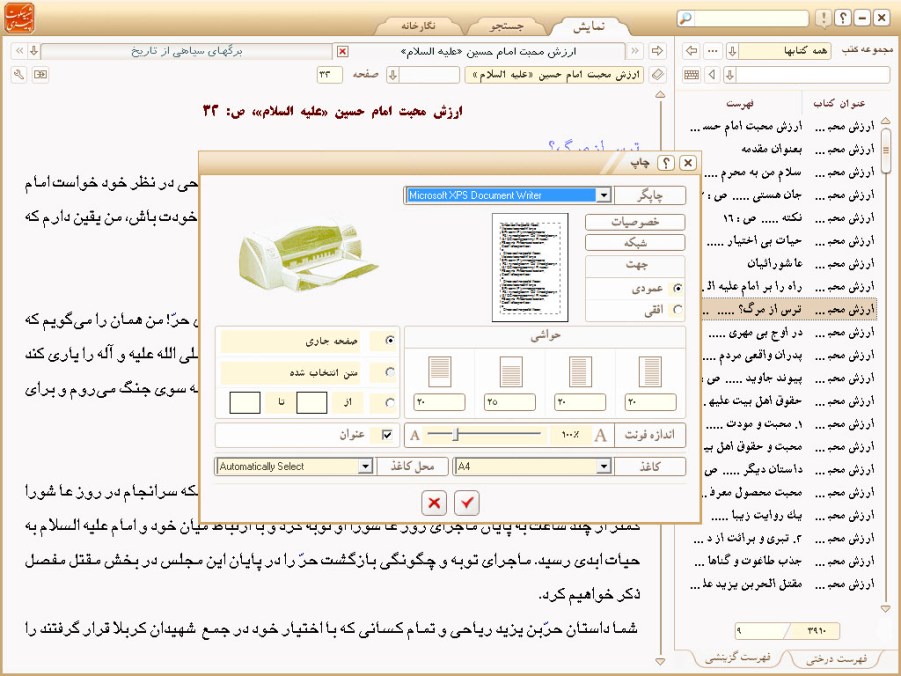Click the magnifier icon in the top search box
The height and width of the screenshot is (676, 901).
coord(685,18)
